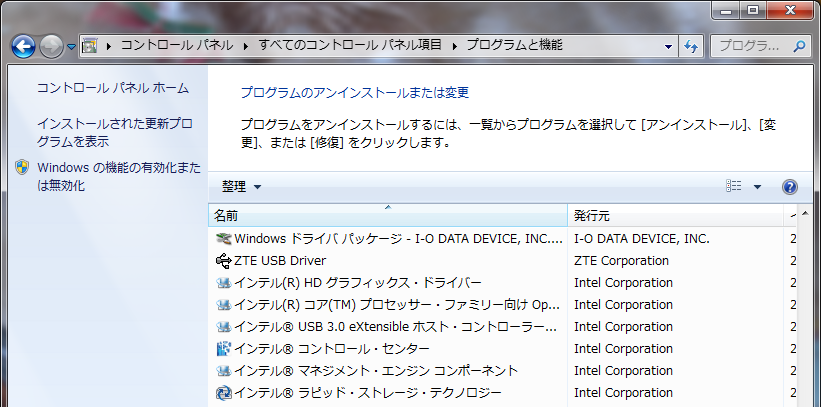Click the I-O DATA driver package icon
Viewport: 821px width, 407px height.
coord(223,239)
